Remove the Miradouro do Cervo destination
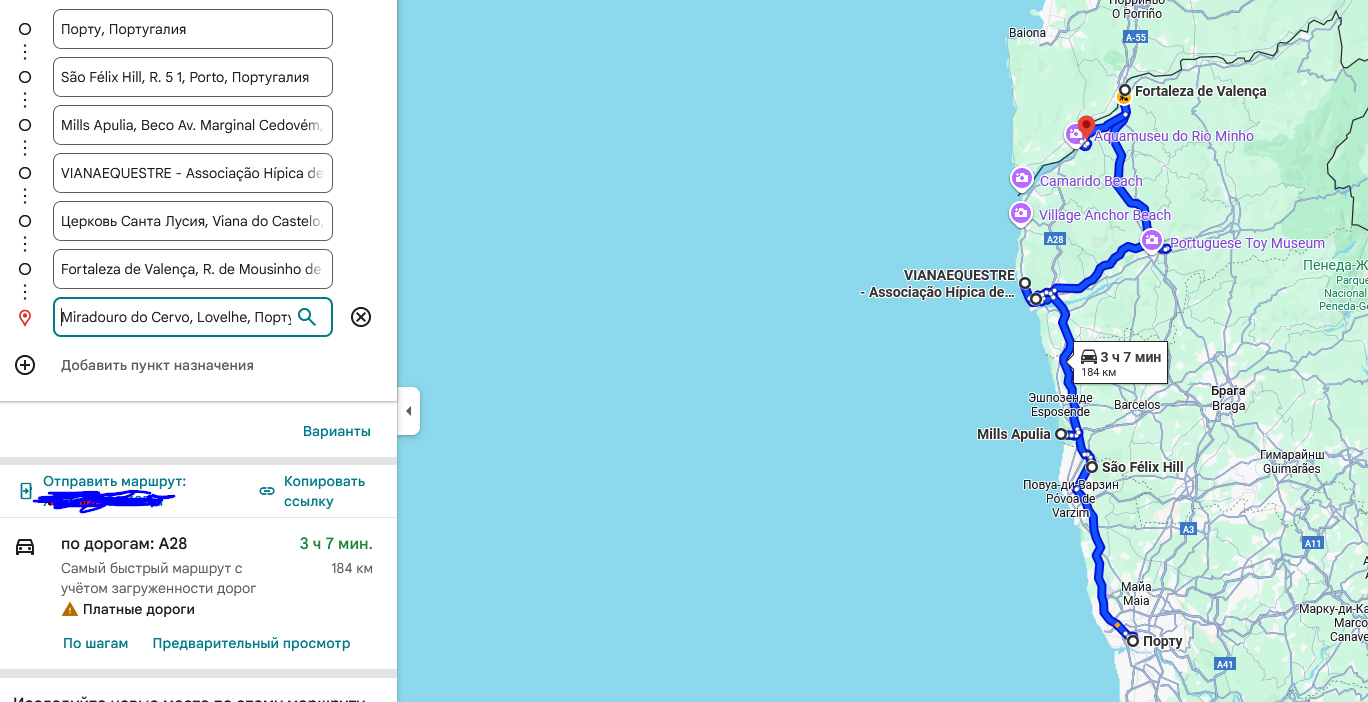Viewport: 1368px width, 702px height. coord(361,317)
